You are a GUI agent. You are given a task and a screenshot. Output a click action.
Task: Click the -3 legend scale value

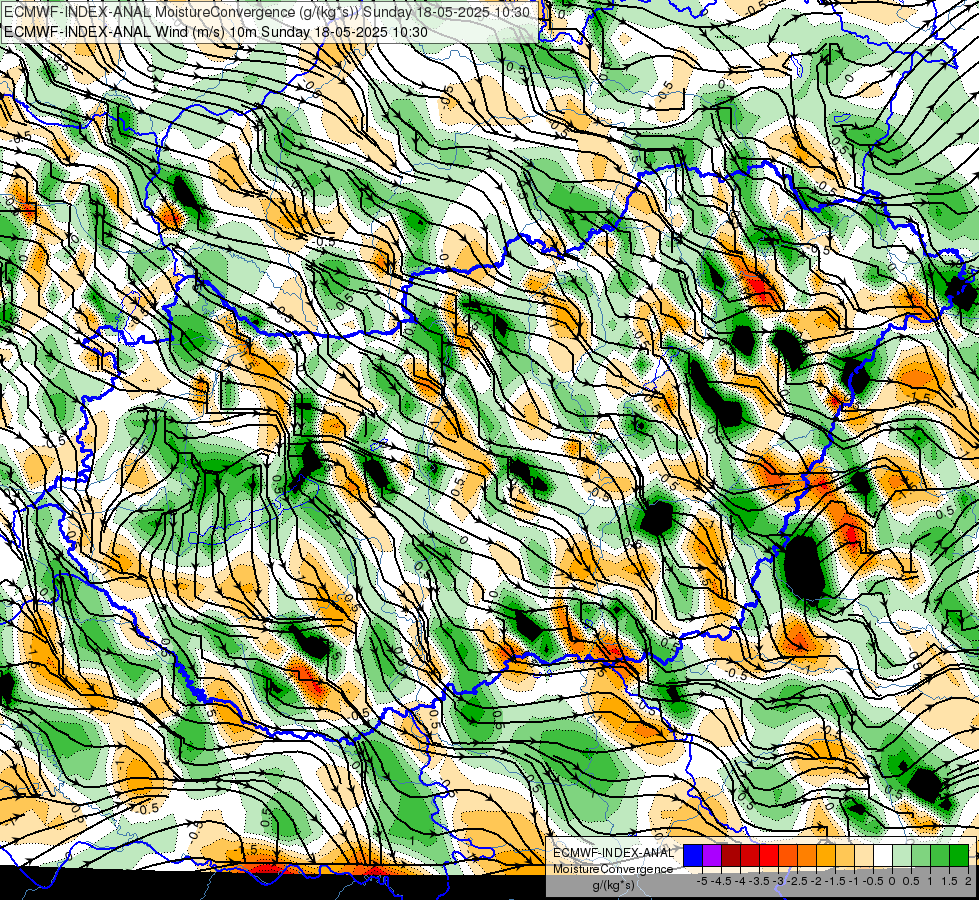click(x=778, y=881)
